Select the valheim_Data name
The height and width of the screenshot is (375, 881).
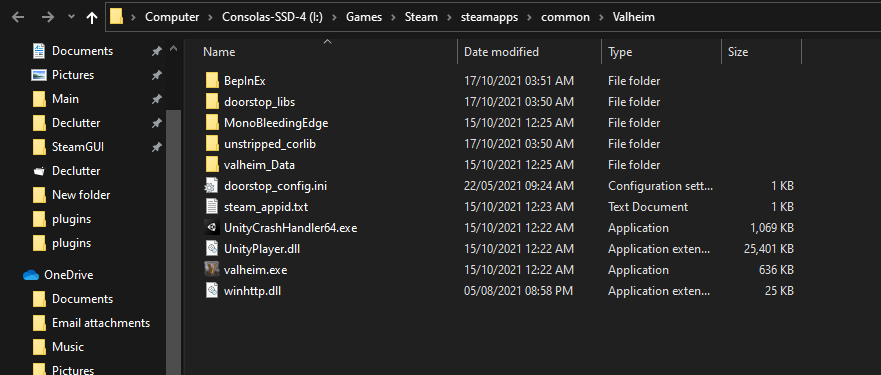[259, 165]
